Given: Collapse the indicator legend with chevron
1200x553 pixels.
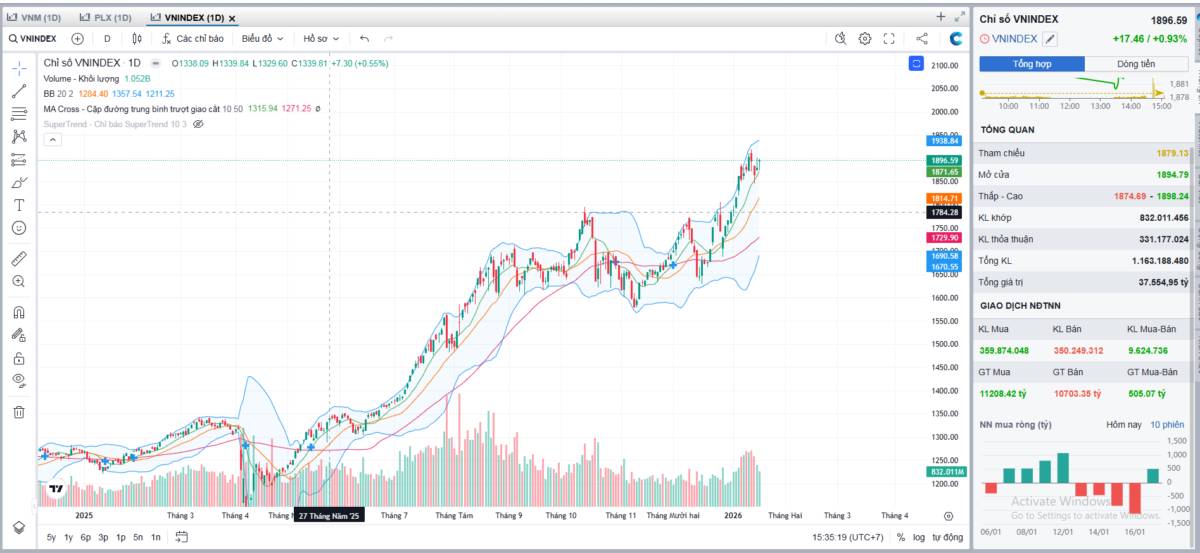Looking at the screenshot, I should [x=53, y=140].
